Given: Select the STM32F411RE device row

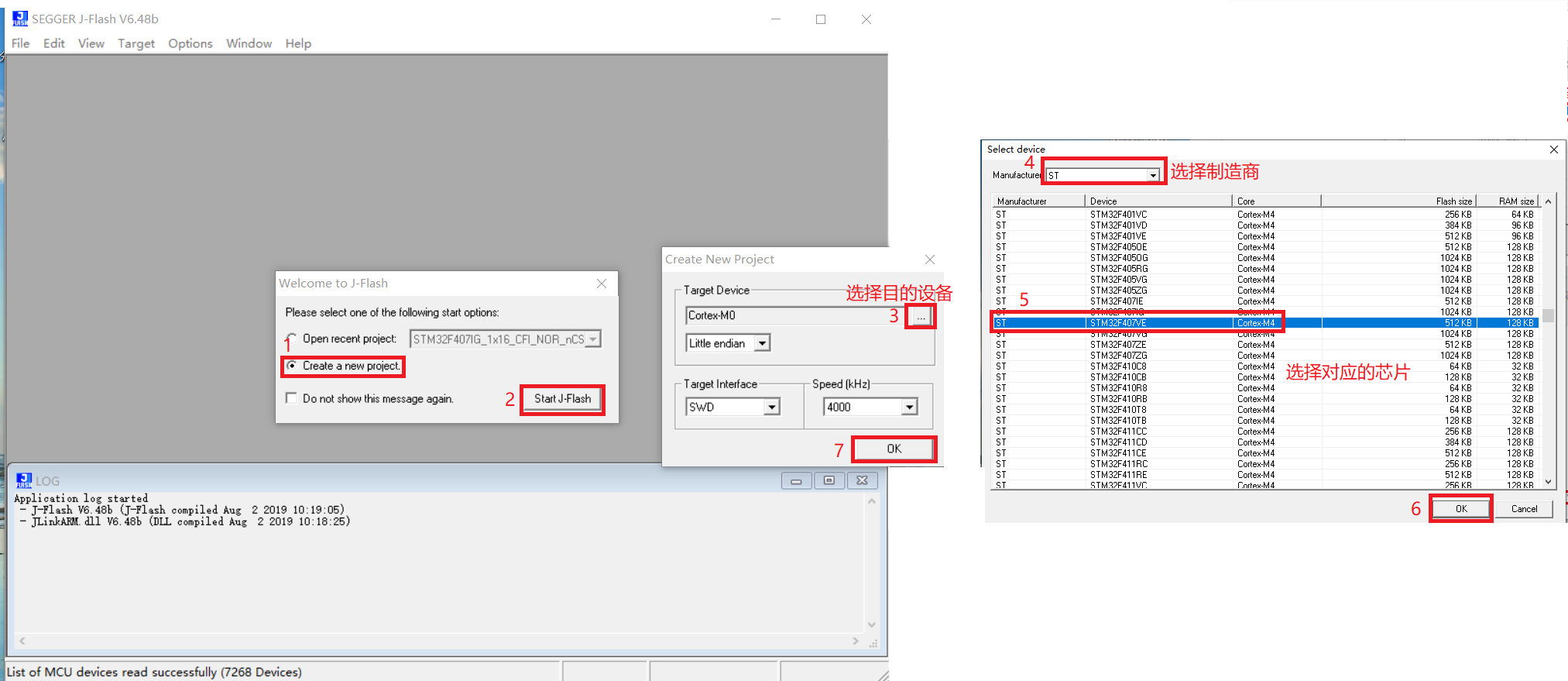Looking at the screenshot, I should 1265,475.
